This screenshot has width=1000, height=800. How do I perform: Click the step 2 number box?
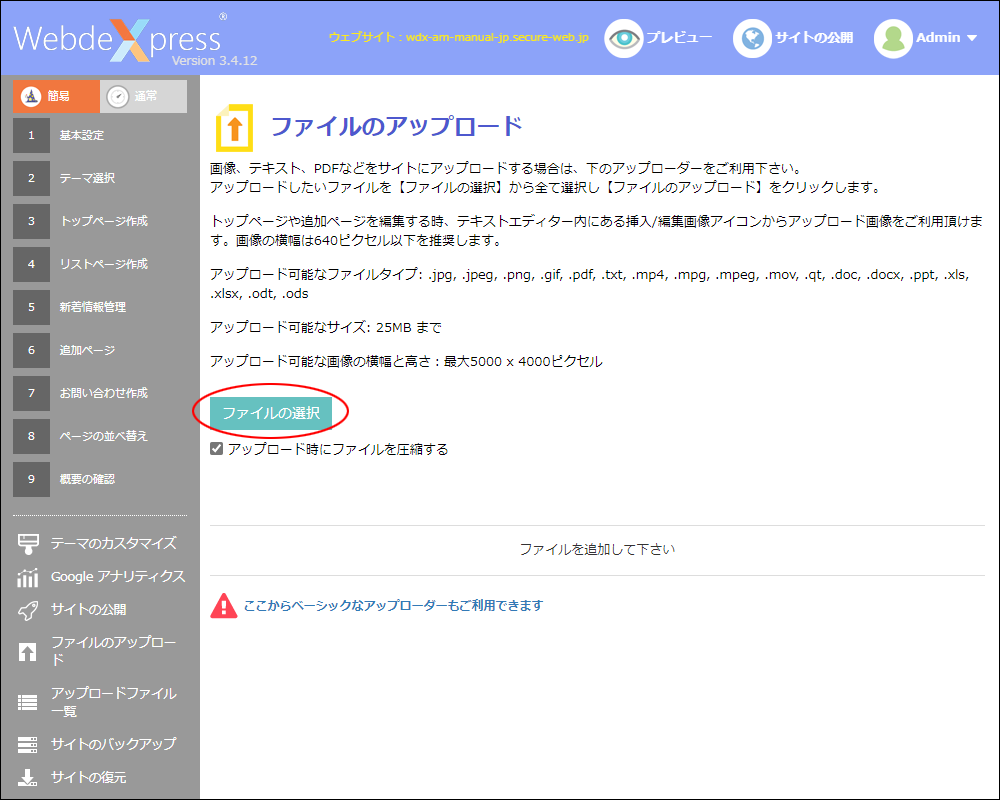click(31, 178)
